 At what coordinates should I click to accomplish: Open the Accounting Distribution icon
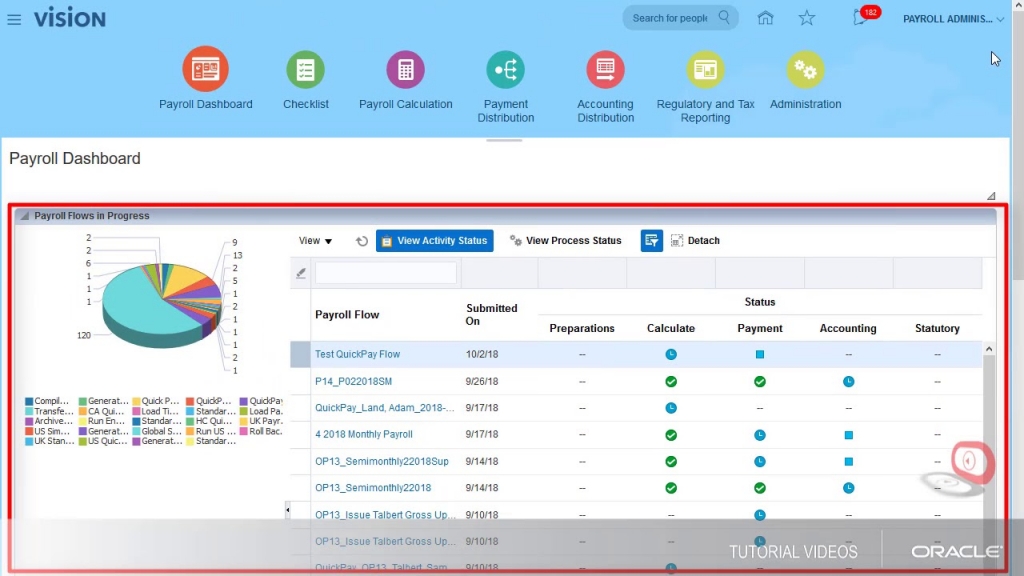tap(605, 69)
